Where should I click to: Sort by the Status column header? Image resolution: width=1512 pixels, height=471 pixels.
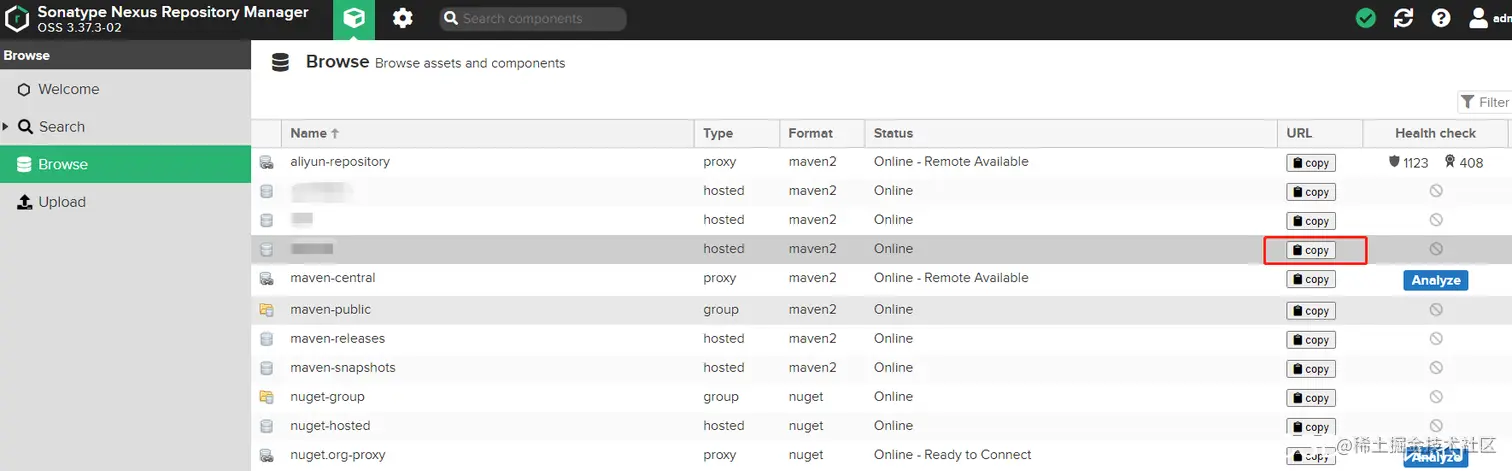point(1071,133)
